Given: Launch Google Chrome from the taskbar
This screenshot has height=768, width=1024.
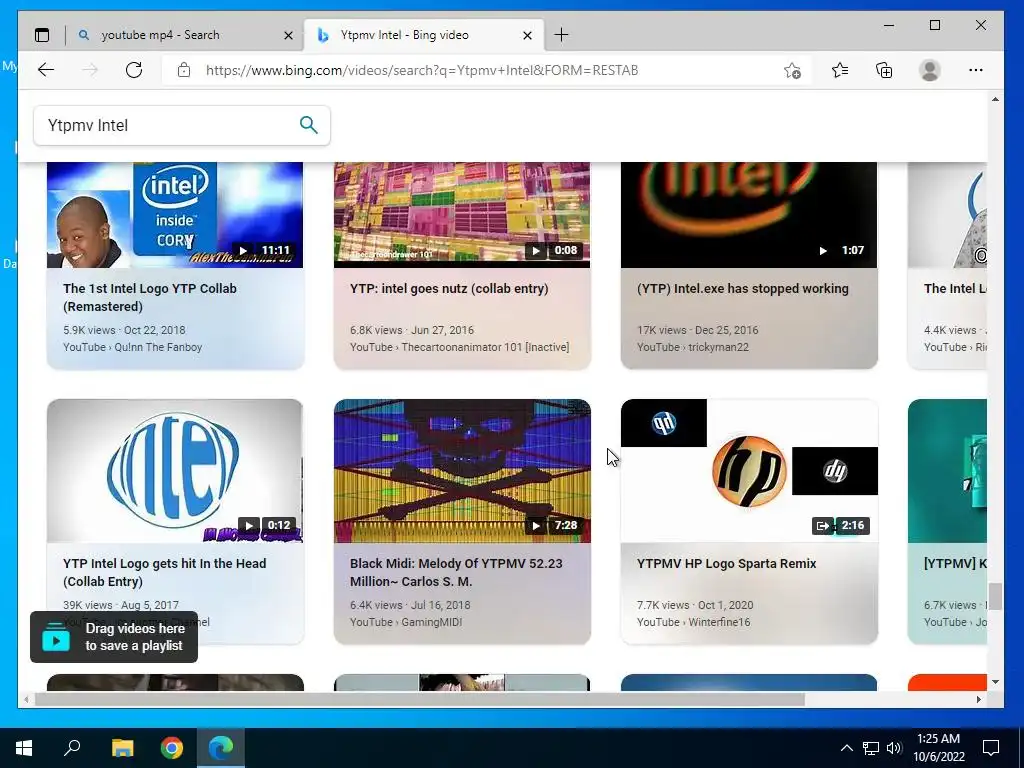Looking at the screenshot, I should 172,748.
